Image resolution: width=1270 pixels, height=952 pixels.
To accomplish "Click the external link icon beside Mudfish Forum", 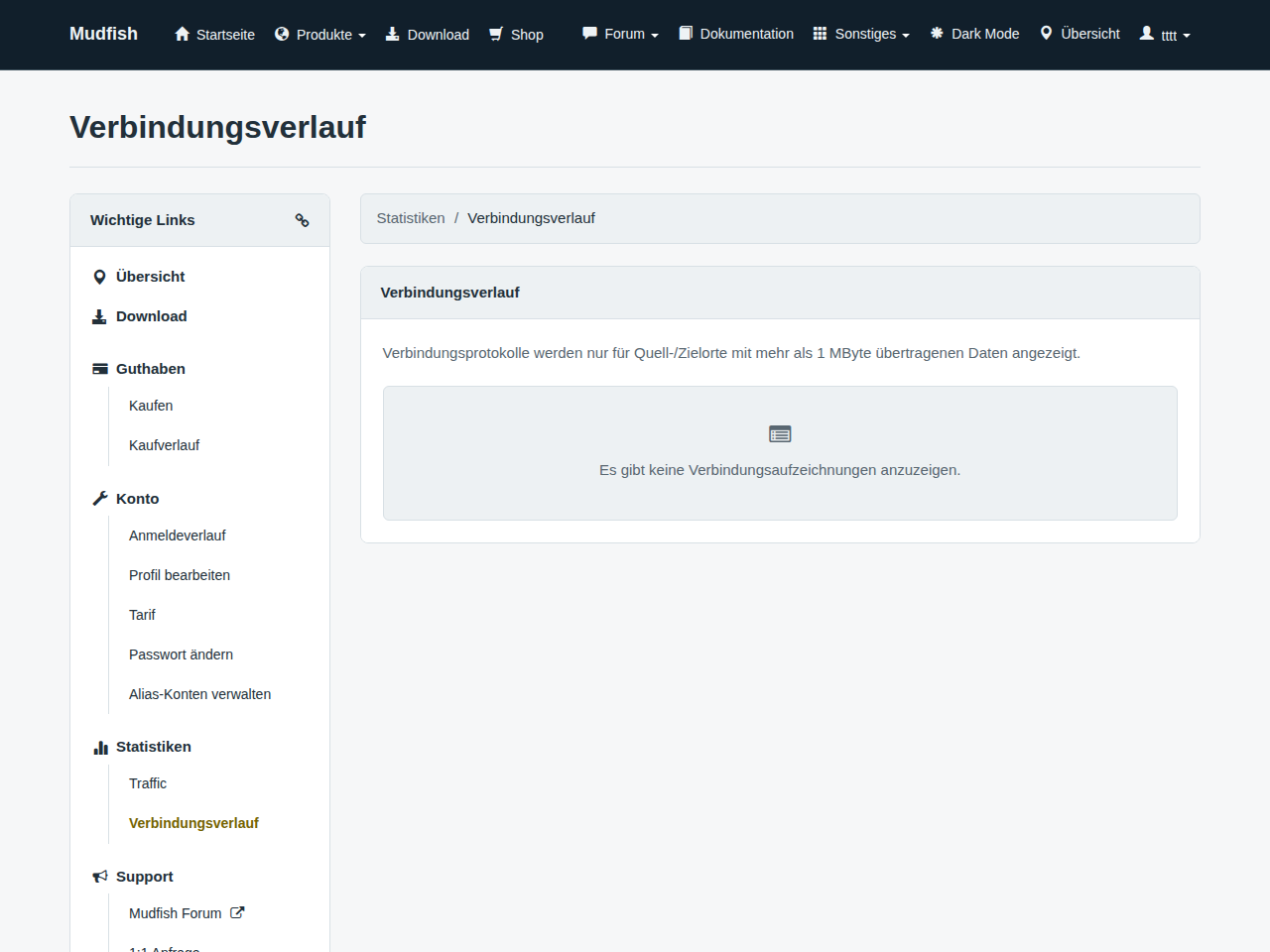I will (237, 912).
